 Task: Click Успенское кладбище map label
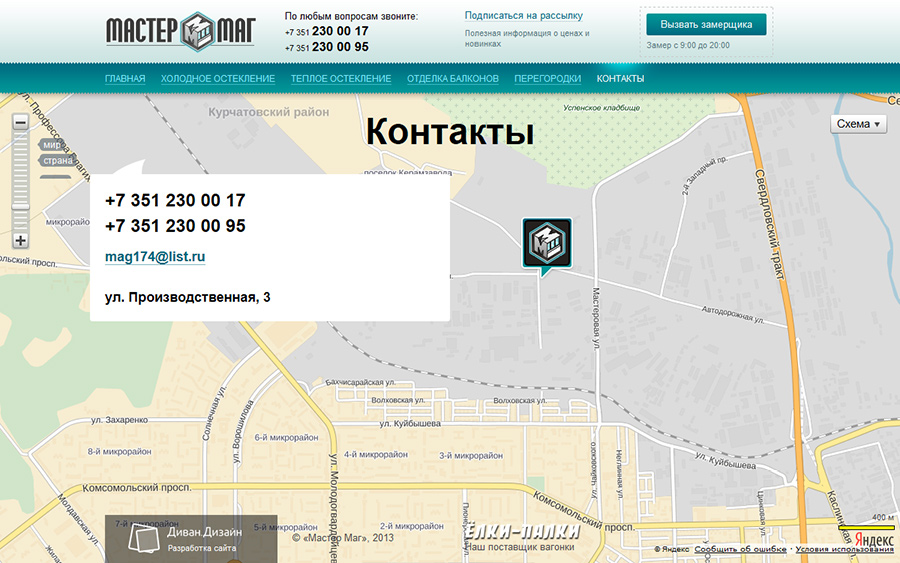click(601, 107)
